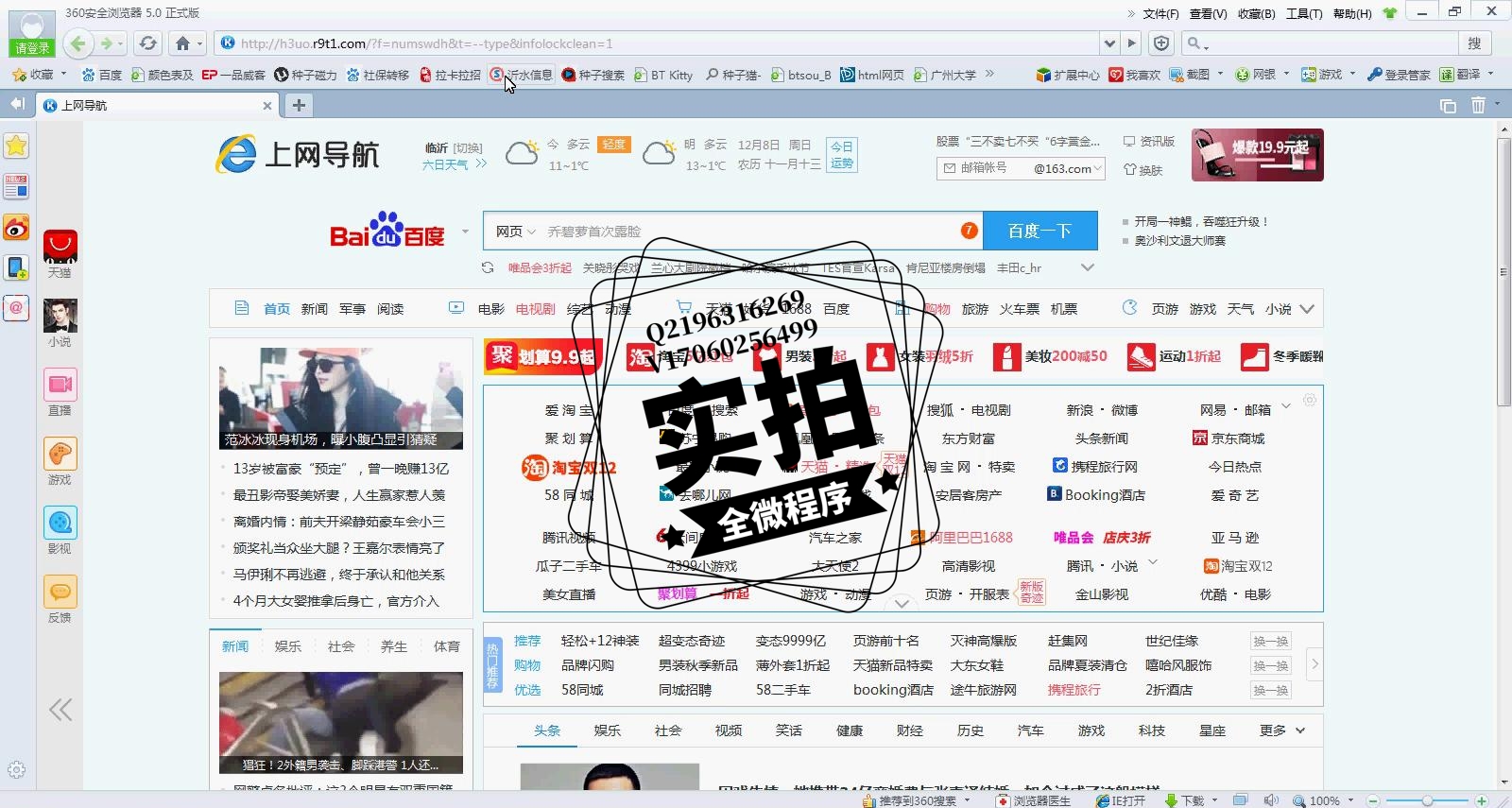
Task: Open the 查看(V) menu
Action: coord(1208,14)
